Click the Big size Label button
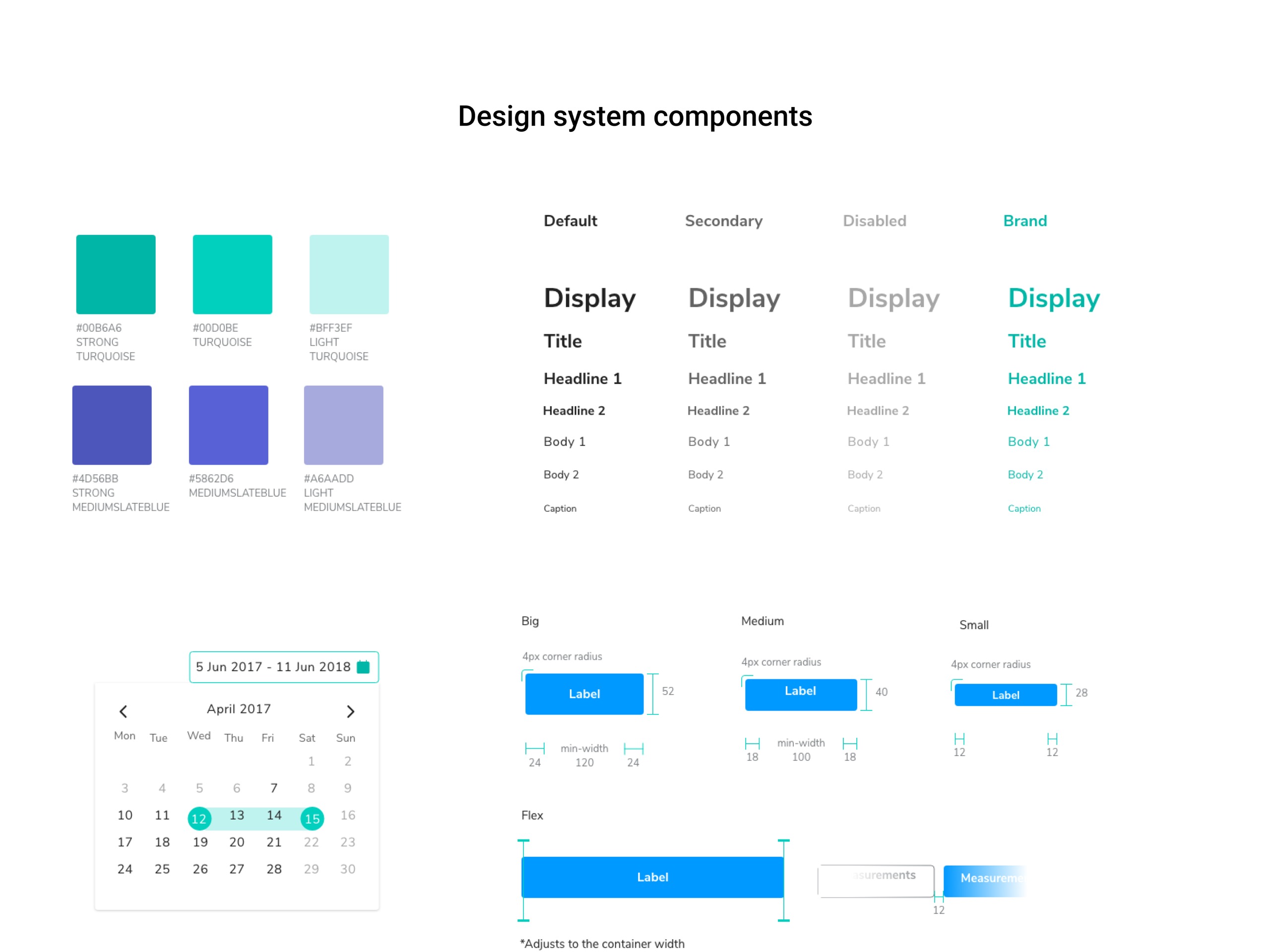This screenshot has height=952, width=1270. (x=584, y=694)
